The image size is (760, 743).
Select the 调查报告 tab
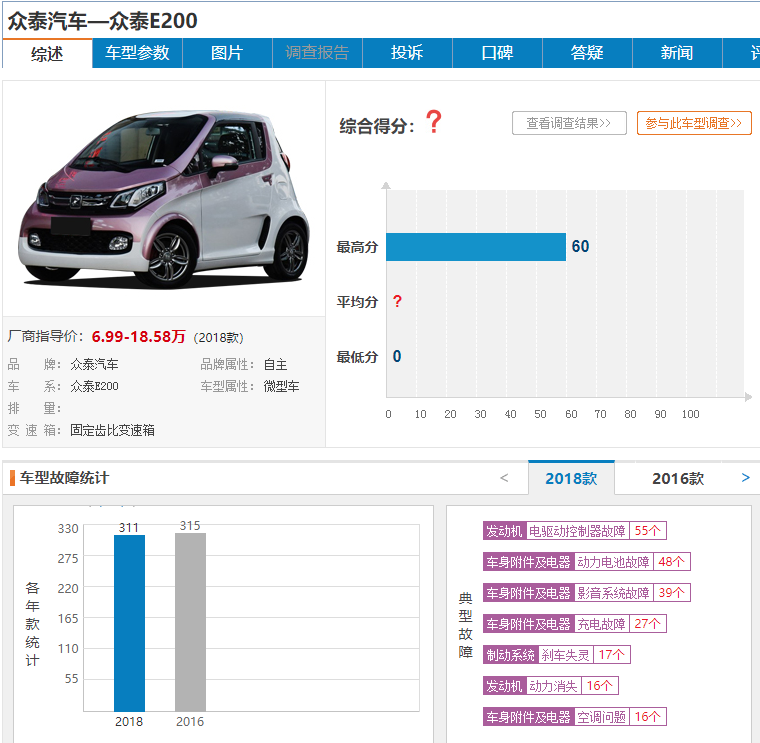317,53
